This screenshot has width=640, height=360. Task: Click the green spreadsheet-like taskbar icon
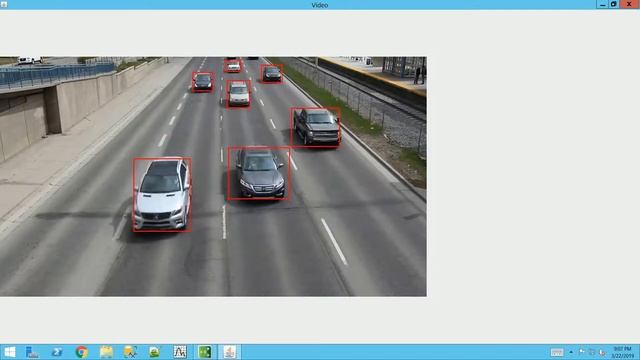(205, 352)
